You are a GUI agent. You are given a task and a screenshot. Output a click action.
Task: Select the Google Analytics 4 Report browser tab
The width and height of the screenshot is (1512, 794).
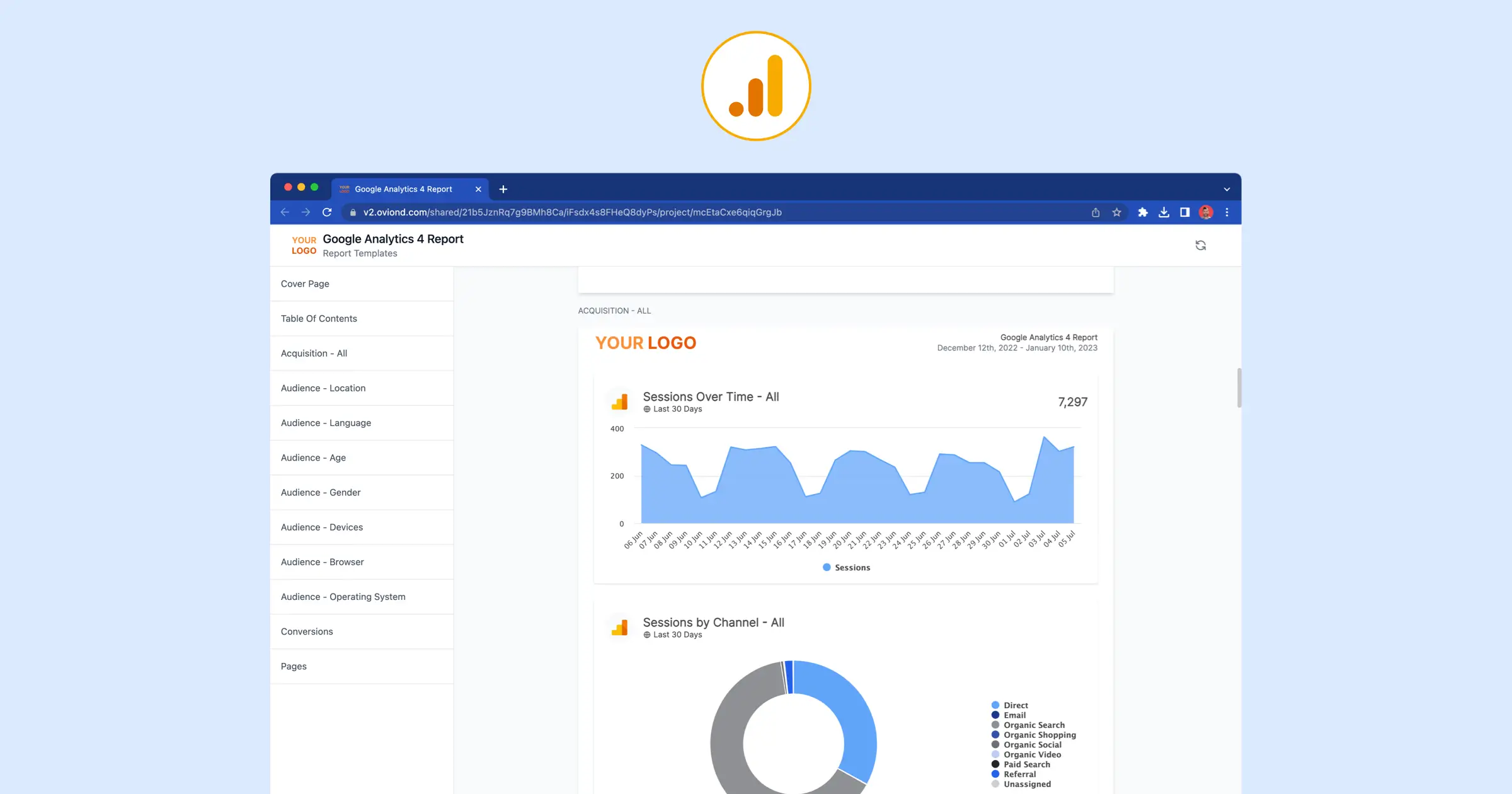tap(410, 189)
